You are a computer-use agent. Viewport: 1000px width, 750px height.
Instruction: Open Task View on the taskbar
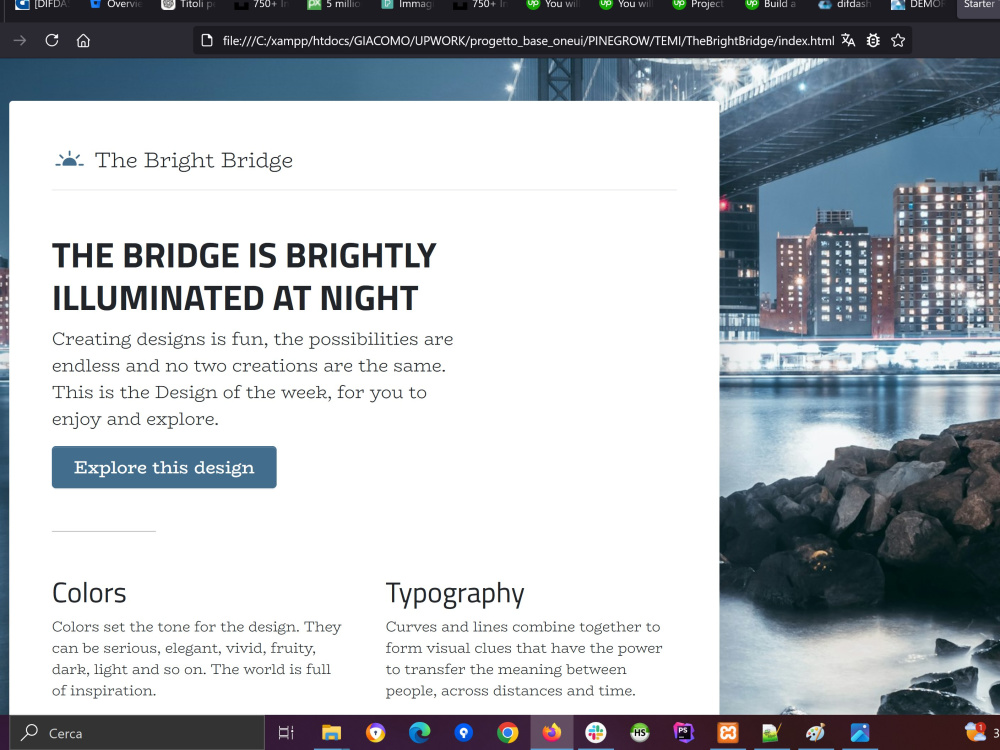[x=286, y=733]
